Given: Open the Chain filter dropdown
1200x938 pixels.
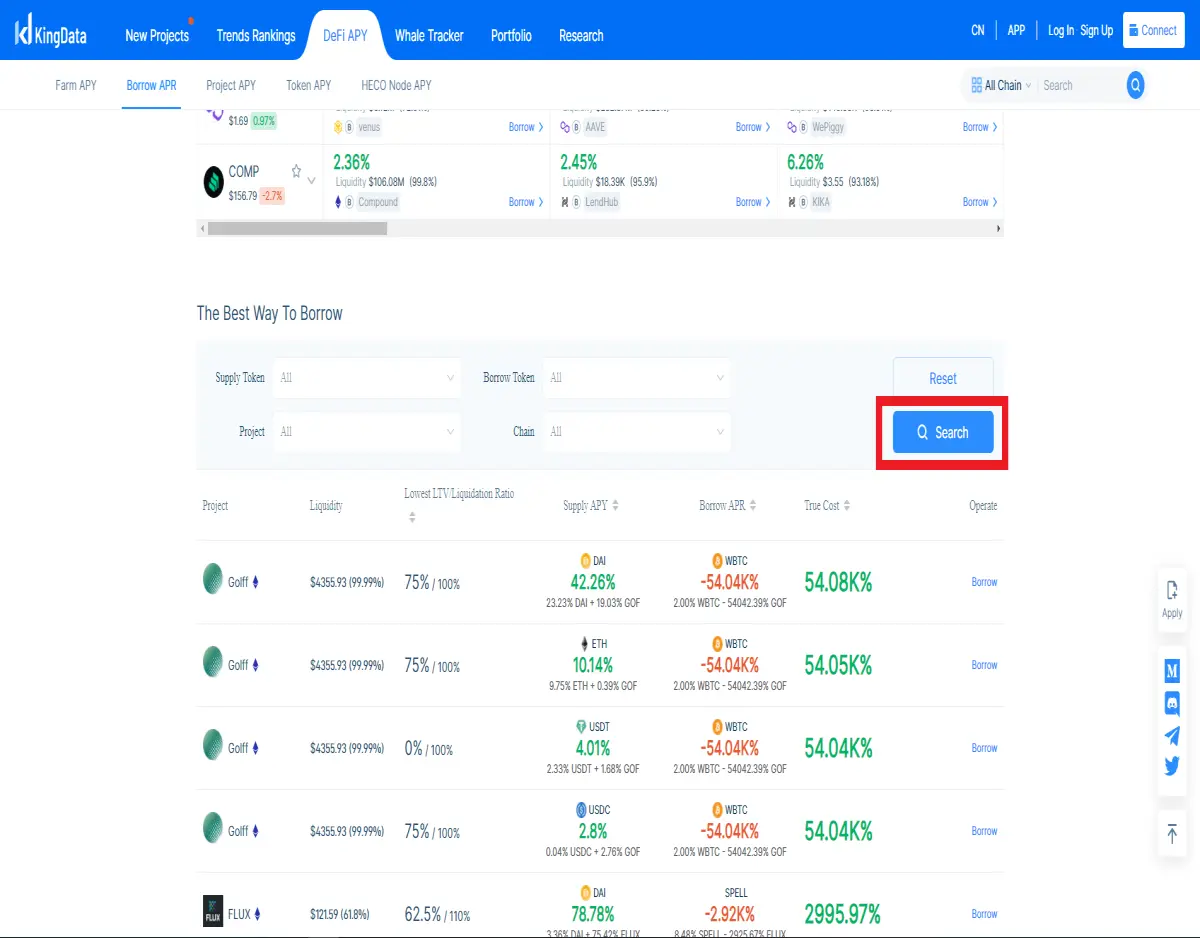Looking at the screenshot, I should click(x=637, y=432).
